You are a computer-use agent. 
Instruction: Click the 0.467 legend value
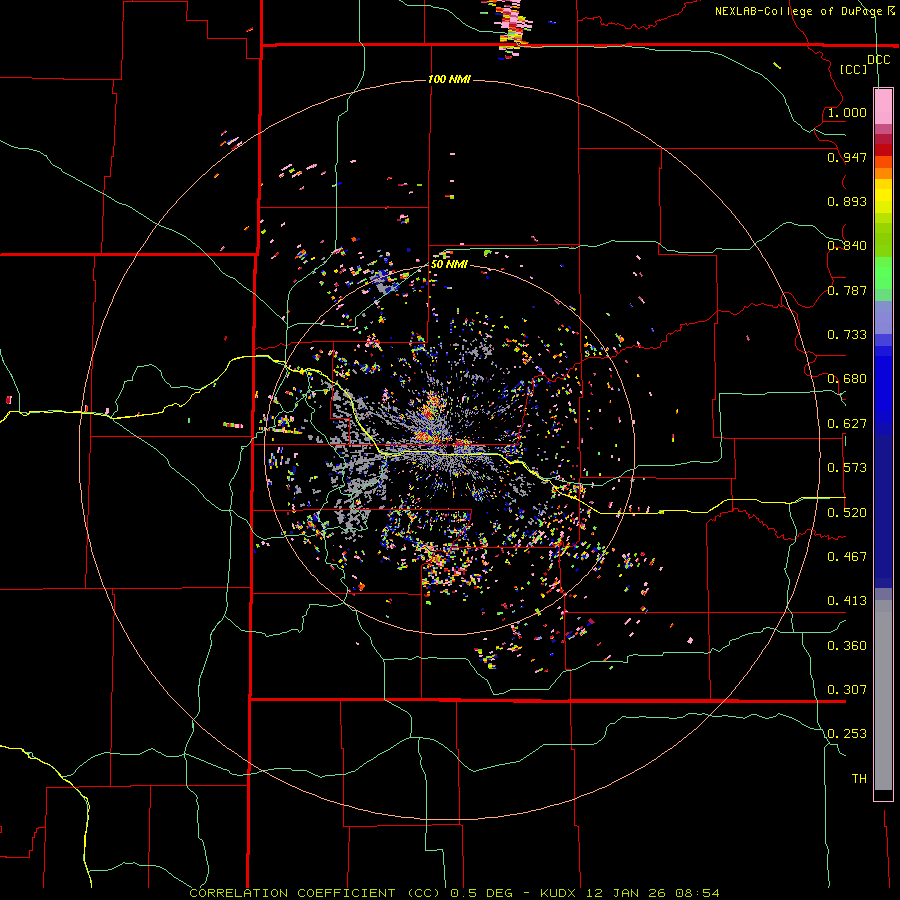(x=847, y=557)
